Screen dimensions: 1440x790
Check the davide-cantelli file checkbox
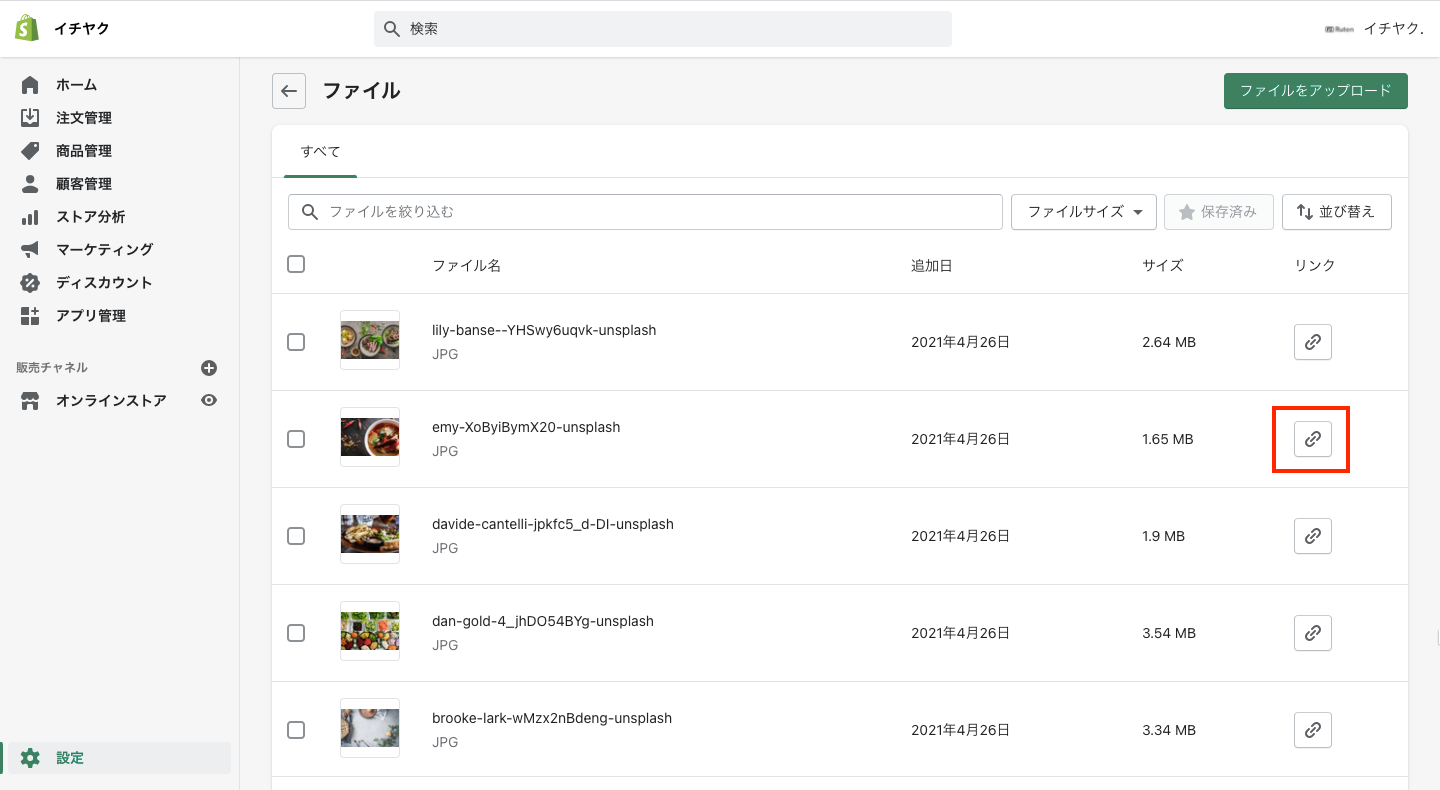pyautogui.click(x=296, y=536)
